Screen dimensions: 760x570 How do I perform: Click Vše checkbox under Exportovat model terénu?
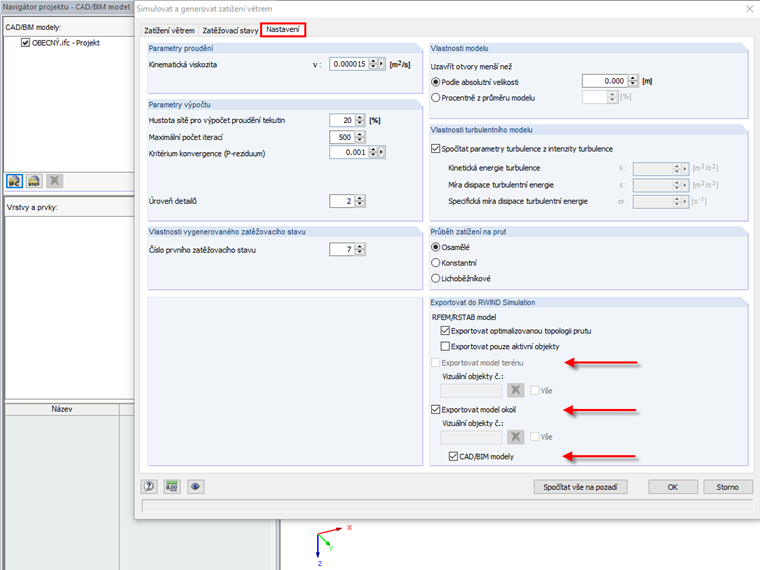[535, 390]
